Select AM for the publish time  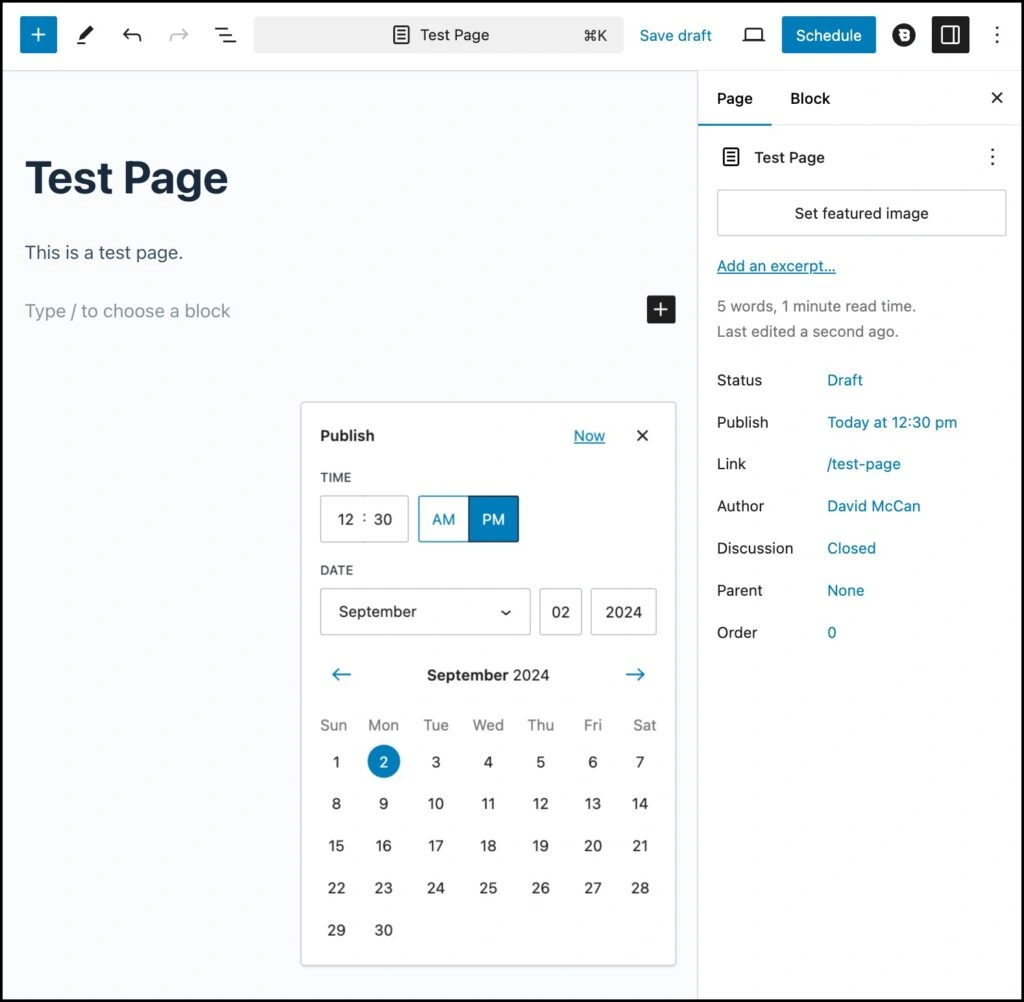coord(443,519)
